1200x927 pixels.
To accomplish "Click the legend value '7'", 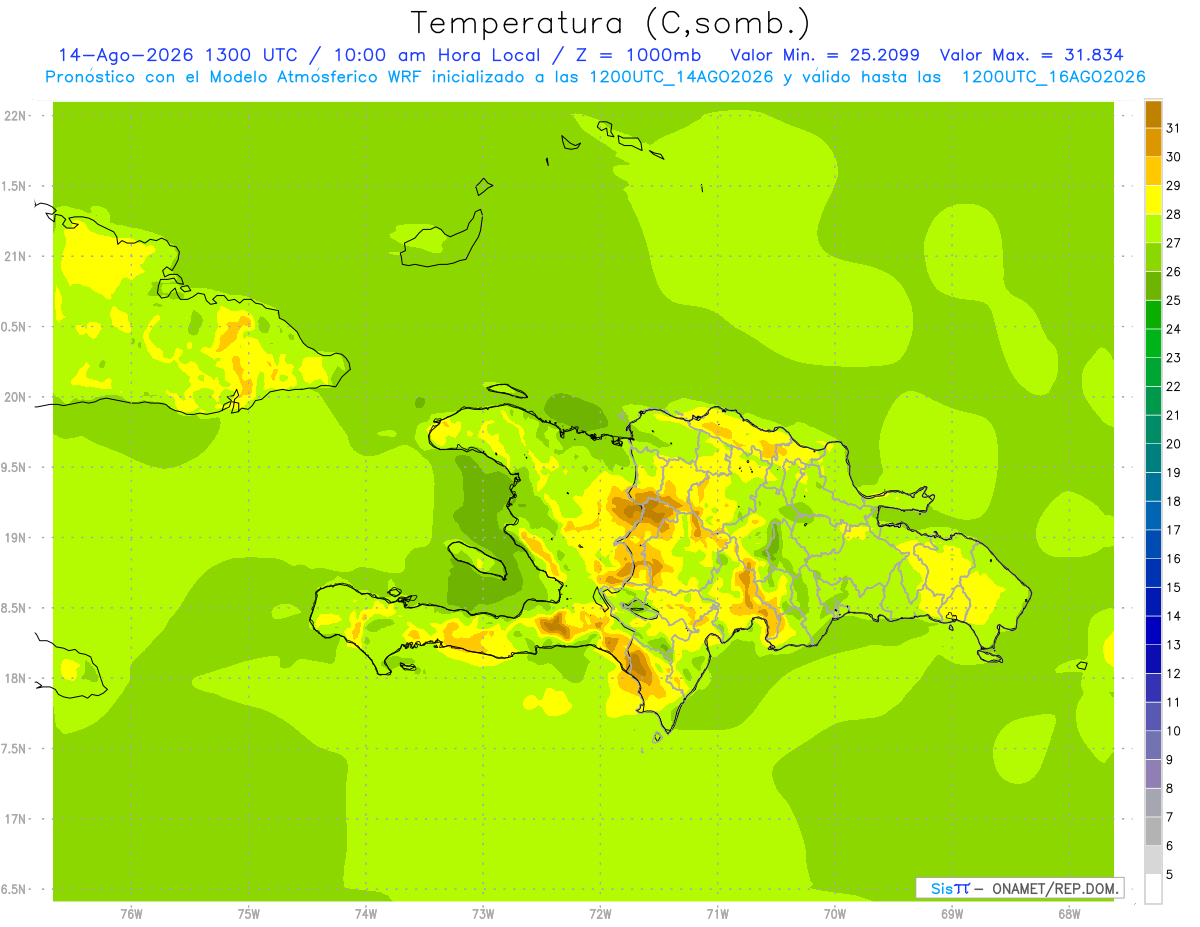I will [1170, 817].
